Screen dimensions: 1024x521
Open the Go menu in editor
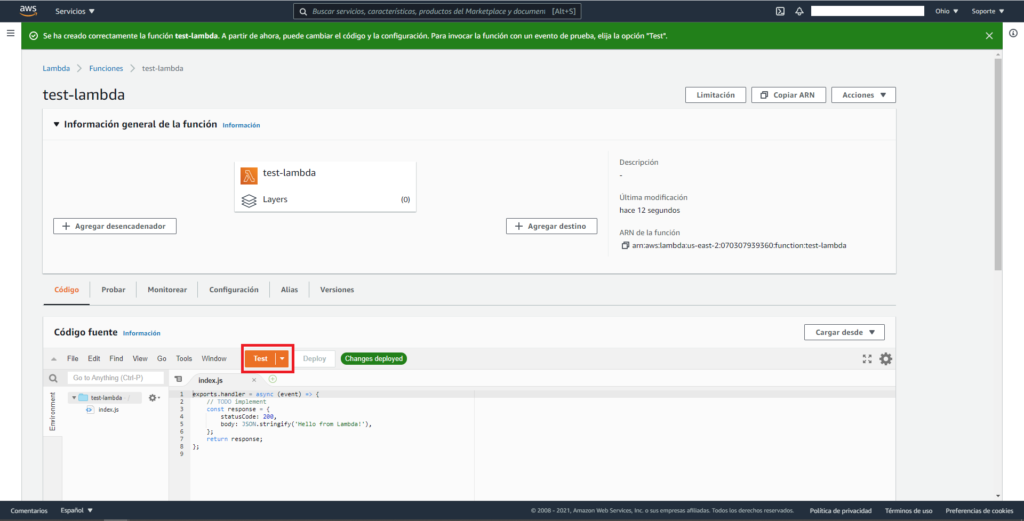pos(161,358)
